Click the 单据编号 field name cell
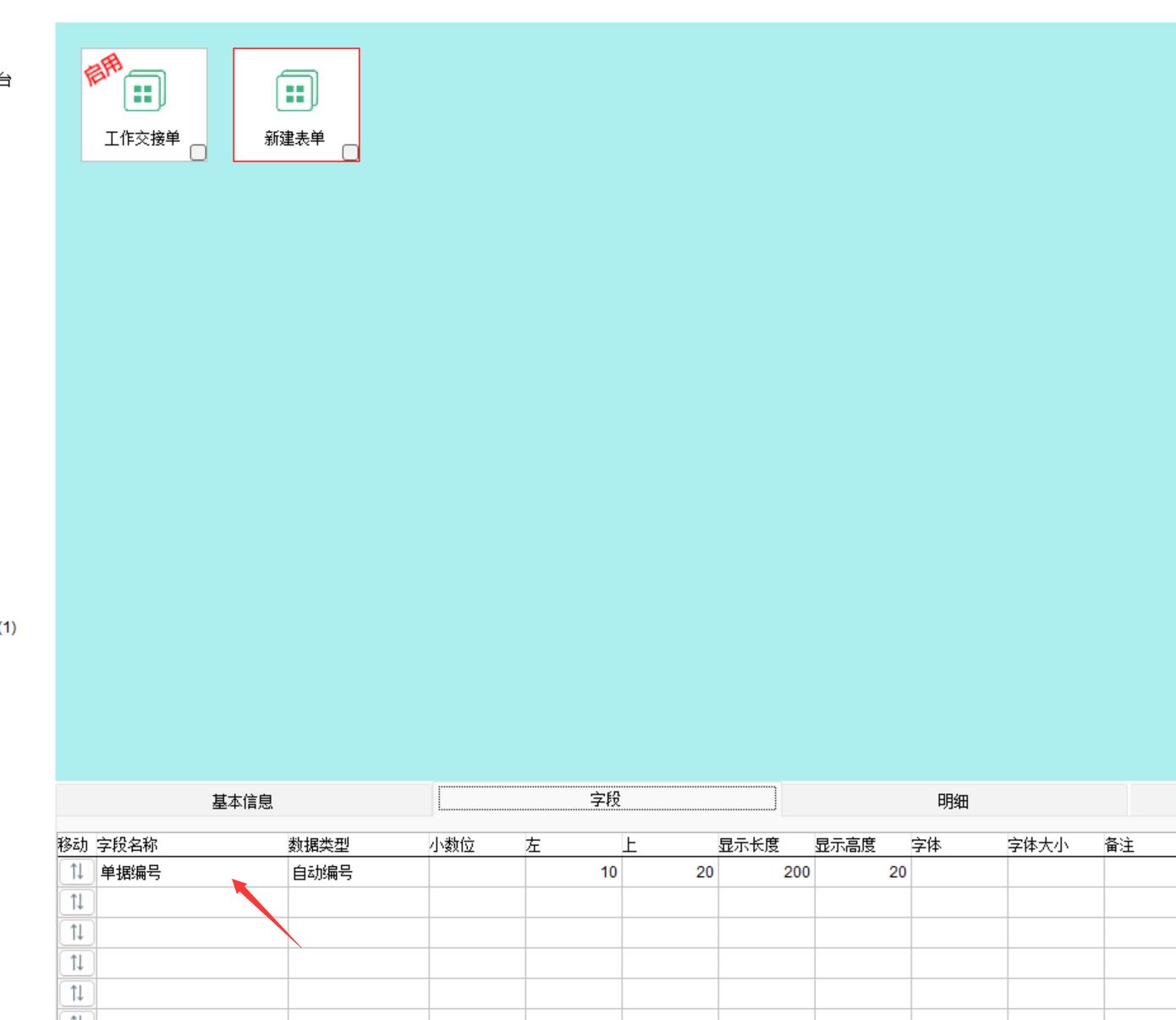Viewport: 1176px width, 1020px height. (191, 873)
